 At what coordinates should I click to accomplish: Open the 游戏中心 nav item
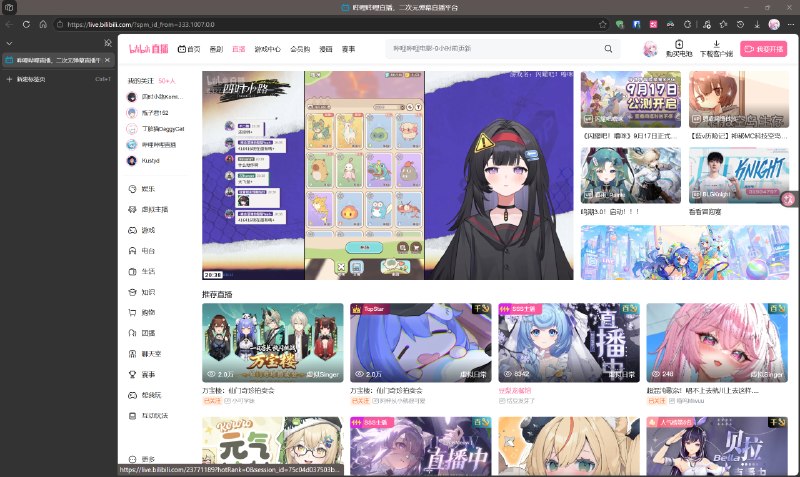268,49
